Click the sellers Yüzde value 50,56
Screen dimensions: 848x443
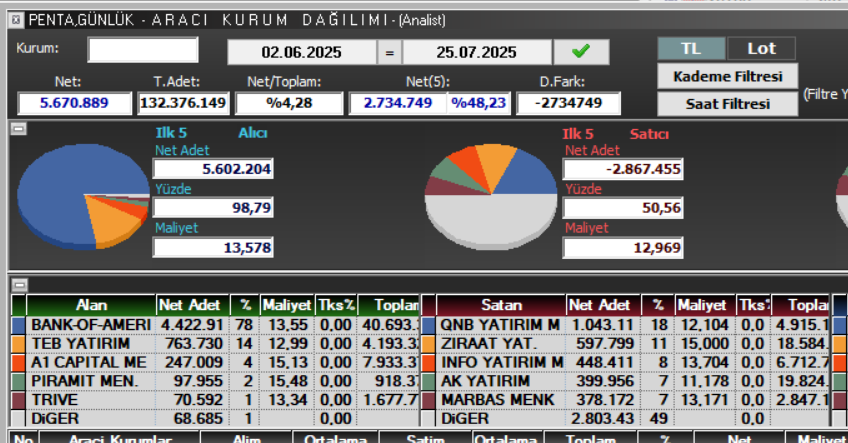point(623,208)
